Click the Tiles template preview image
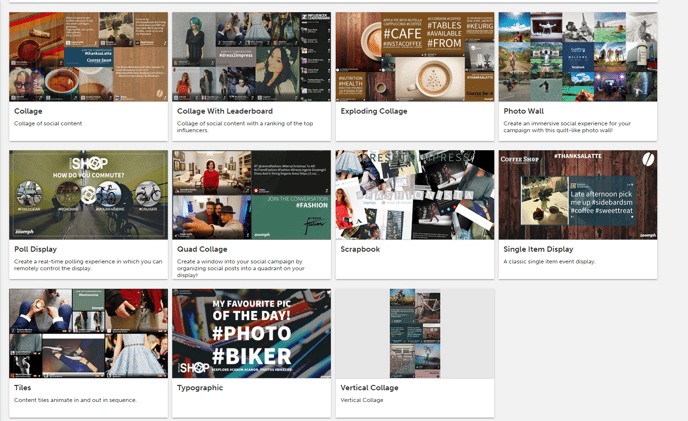Image resolution: width=688 pixels, height=421 pixels. pos(88,333)
